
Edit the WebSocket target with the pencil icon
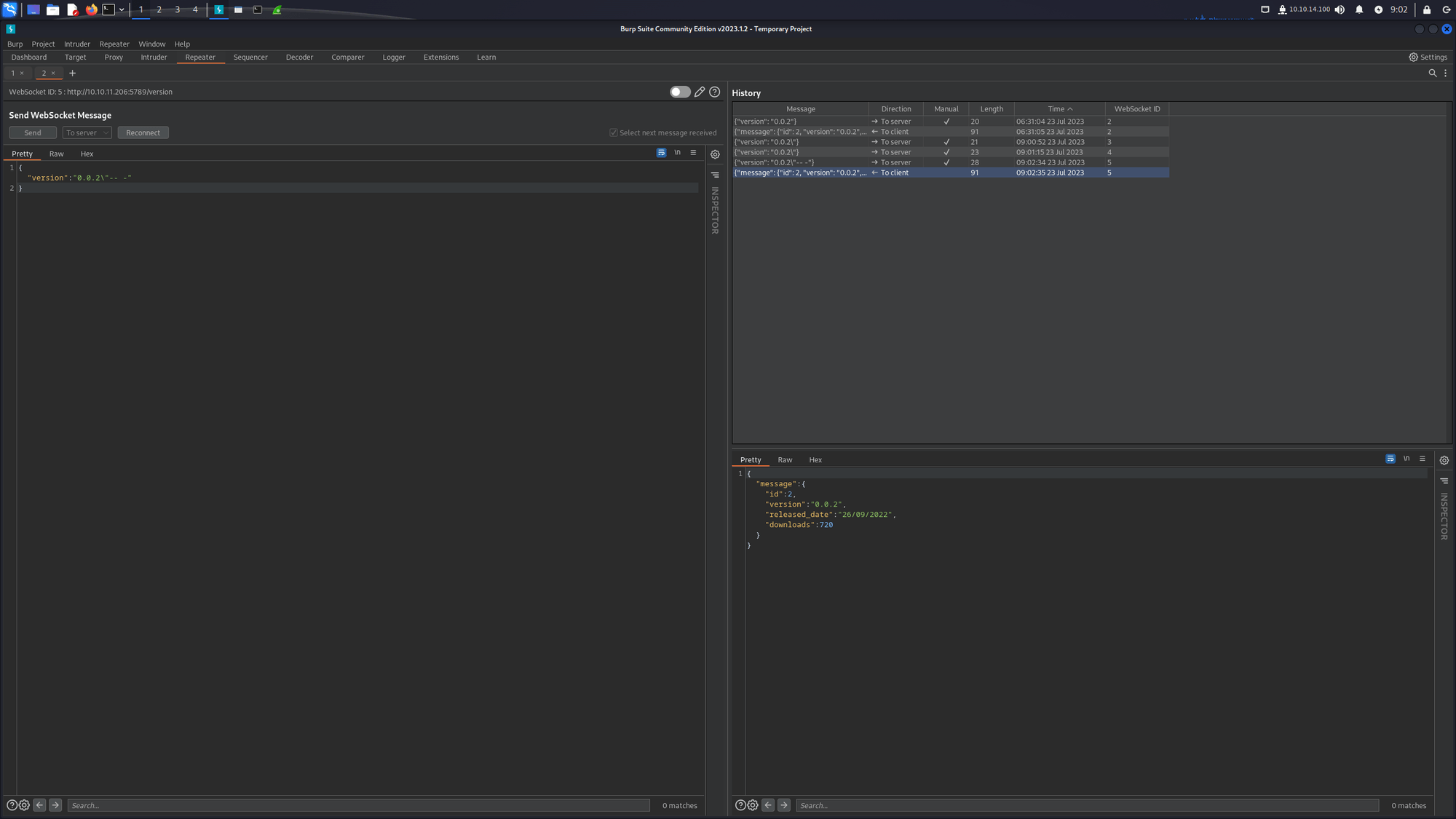pyautogui.click(x=700, y=92)
